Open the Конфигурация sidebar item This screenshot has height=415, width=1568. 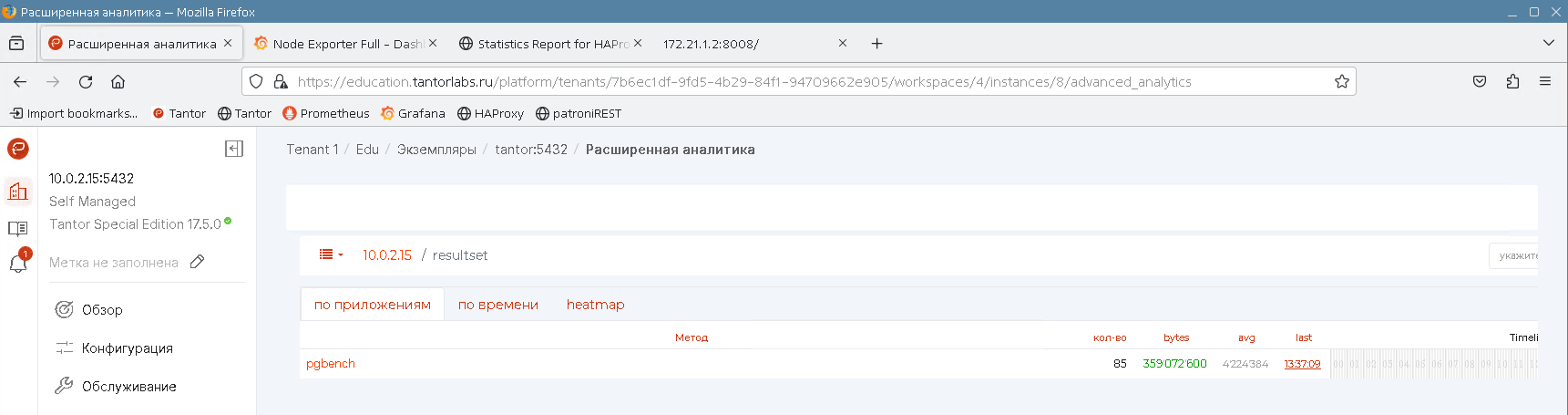pos(127,348)
